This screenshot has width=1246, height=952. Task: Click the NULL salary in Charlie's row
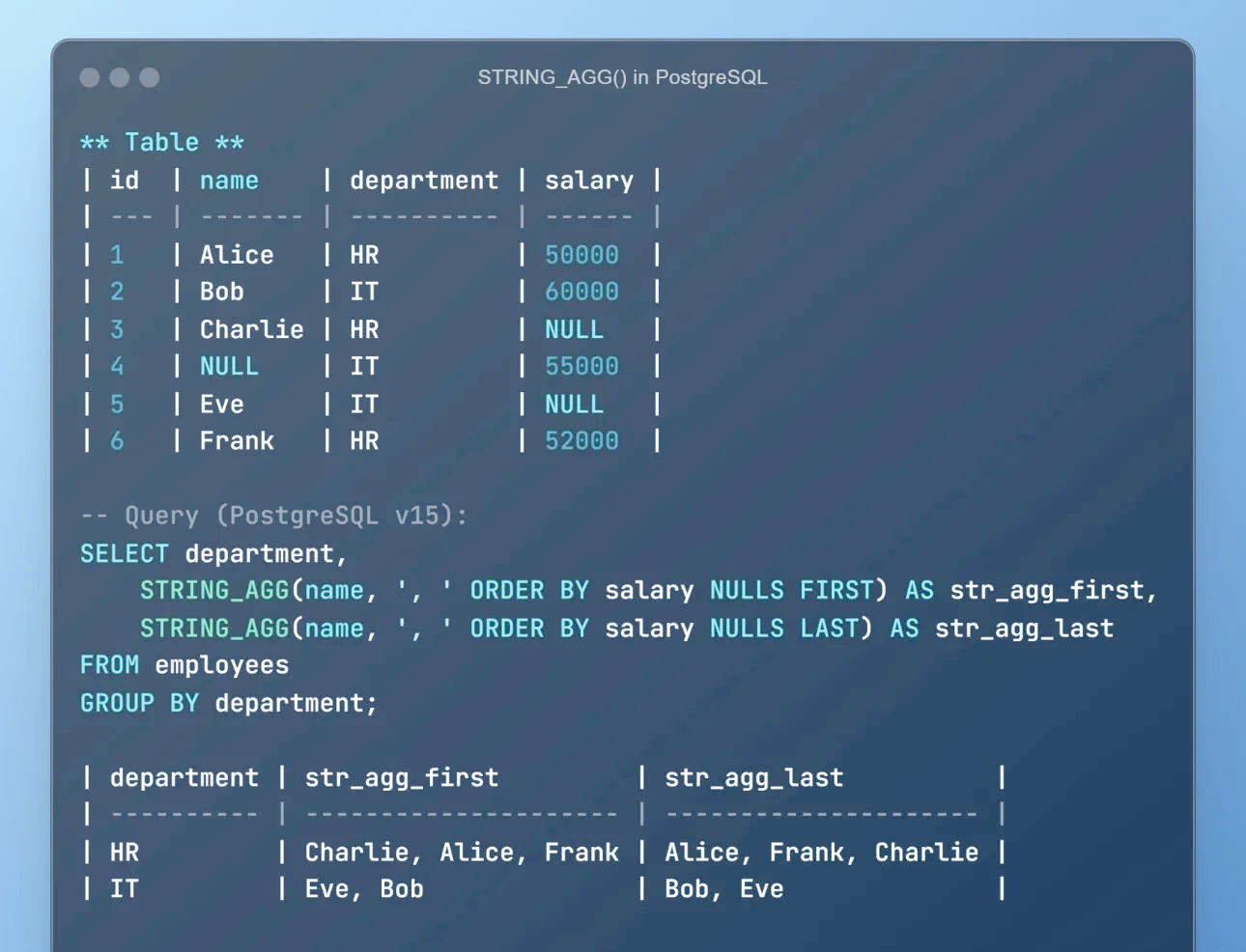574,329
